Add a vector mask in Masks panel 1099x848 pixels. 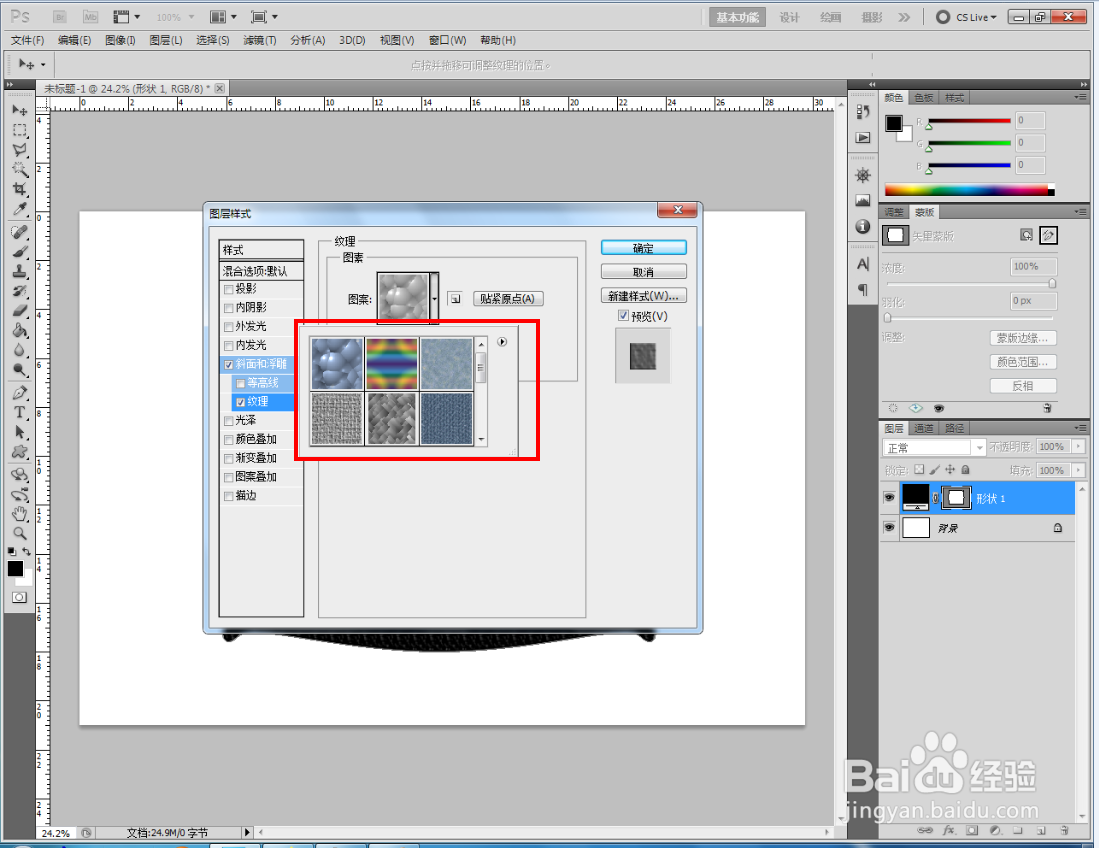point(1049,235)
